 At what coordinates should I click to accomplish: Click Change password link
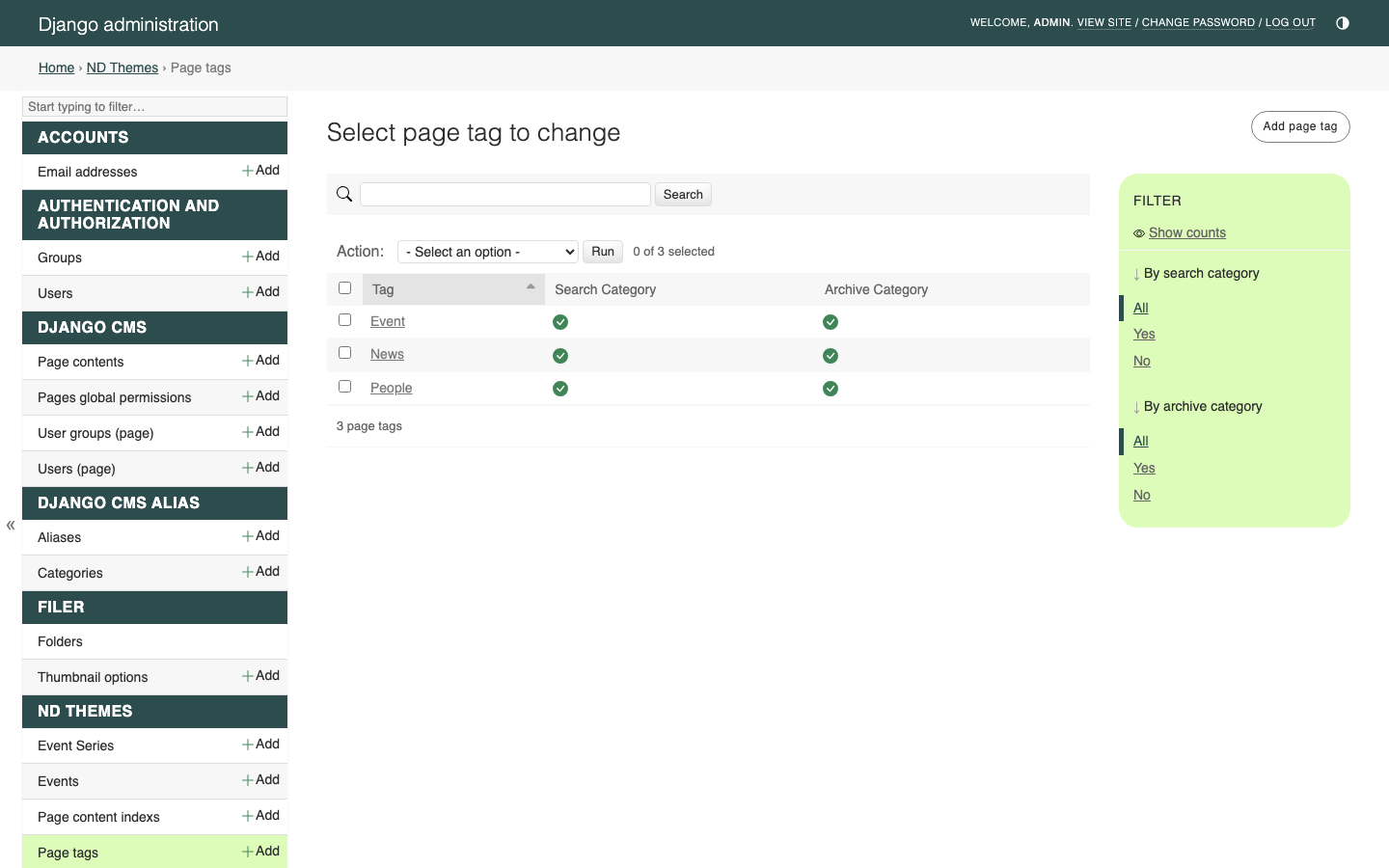pos(1198,22)
